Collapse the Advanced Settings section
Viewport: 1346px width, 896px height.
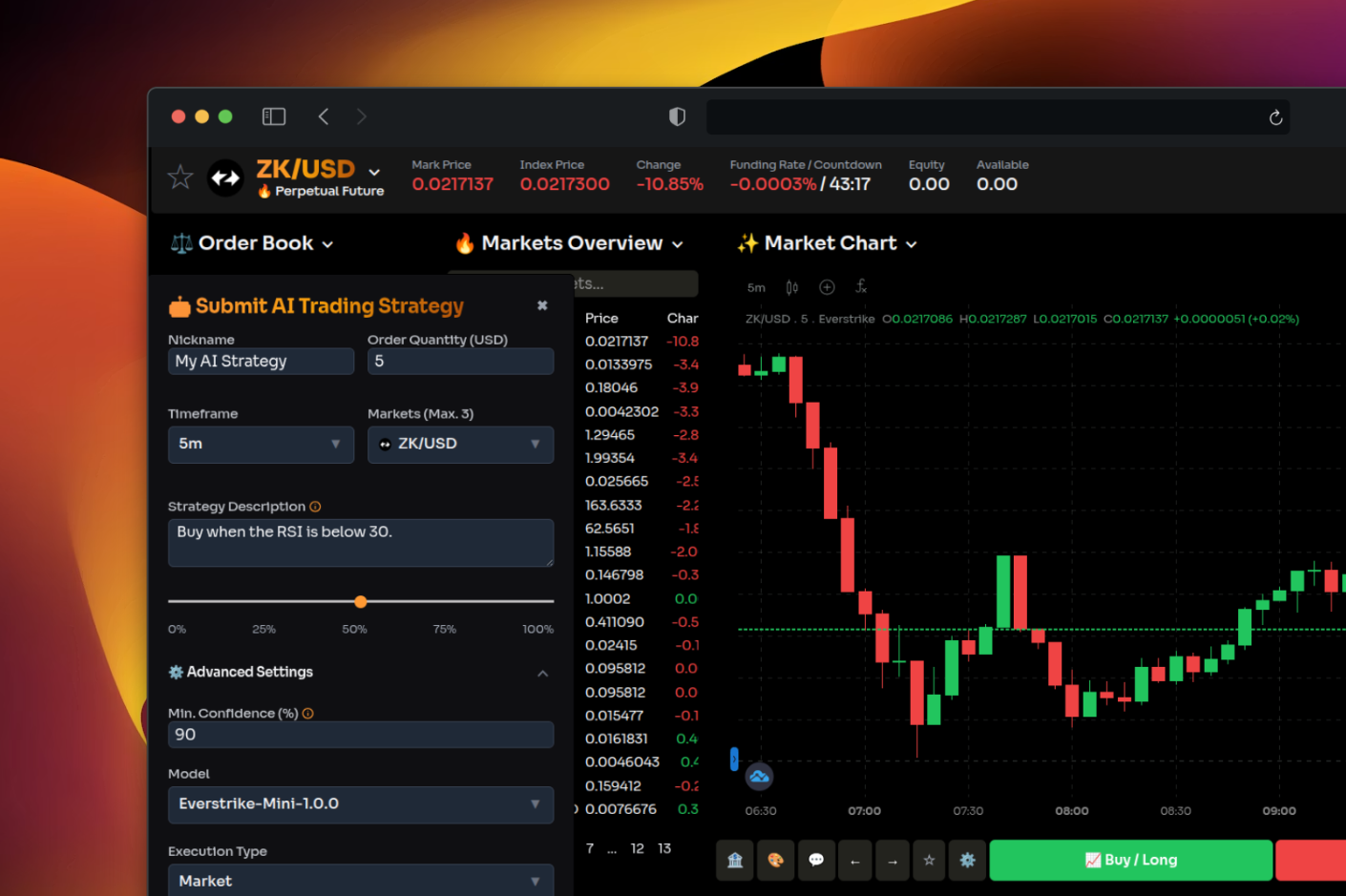[542, 673]
